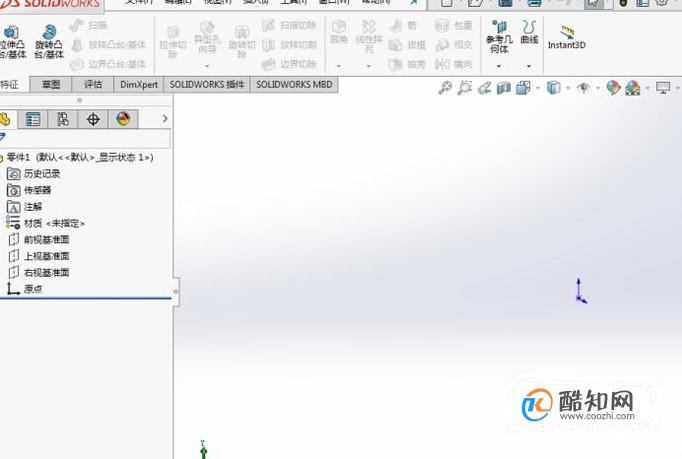Click the Boundary Cut (边界切除) tool
The width and height of the screenshot is (682, 459).
[289, 64]
